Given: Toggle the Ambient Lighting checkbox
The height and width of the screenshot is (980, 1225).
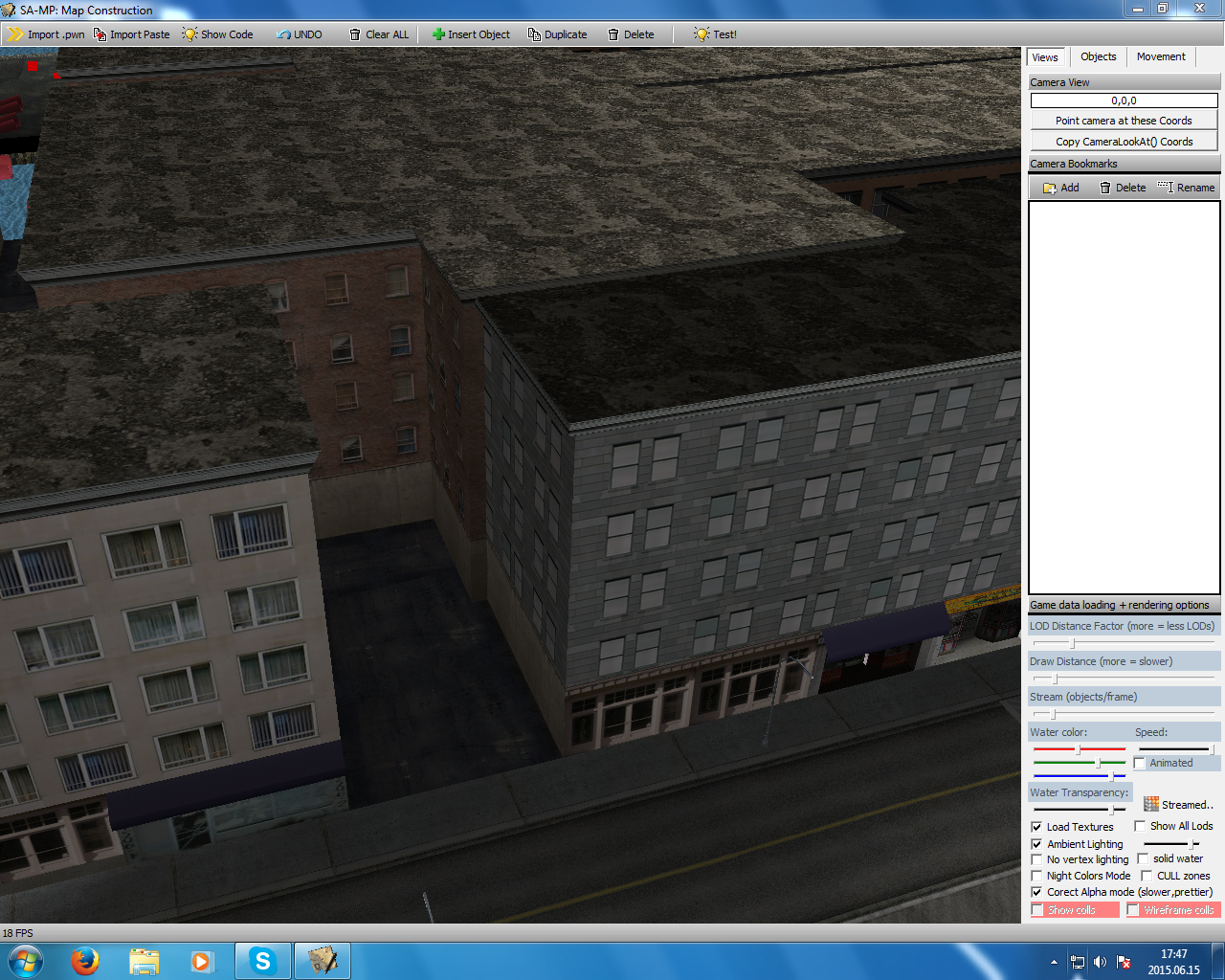Looking at the screenshot, I should point(1036,844).
